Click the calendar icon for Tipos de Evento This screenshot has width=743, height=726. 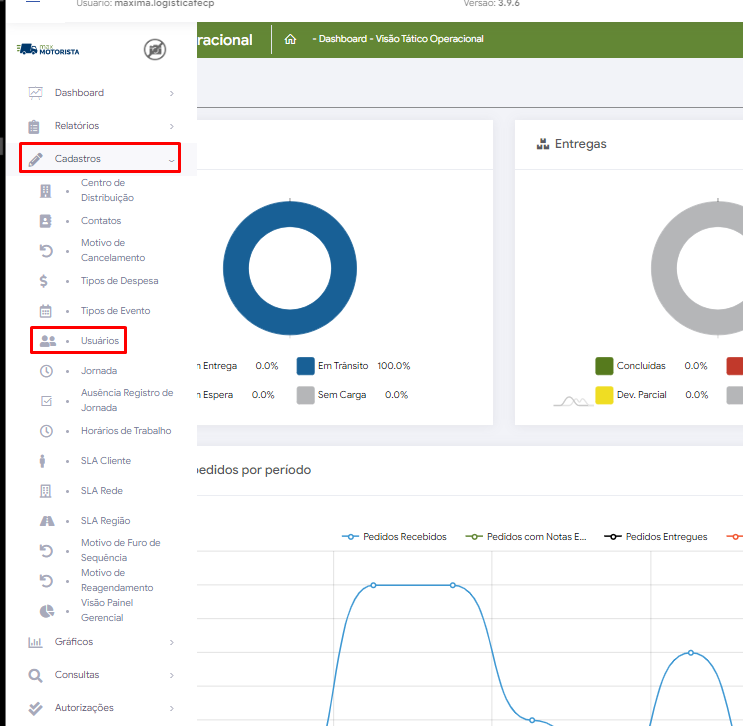point(45,311)
